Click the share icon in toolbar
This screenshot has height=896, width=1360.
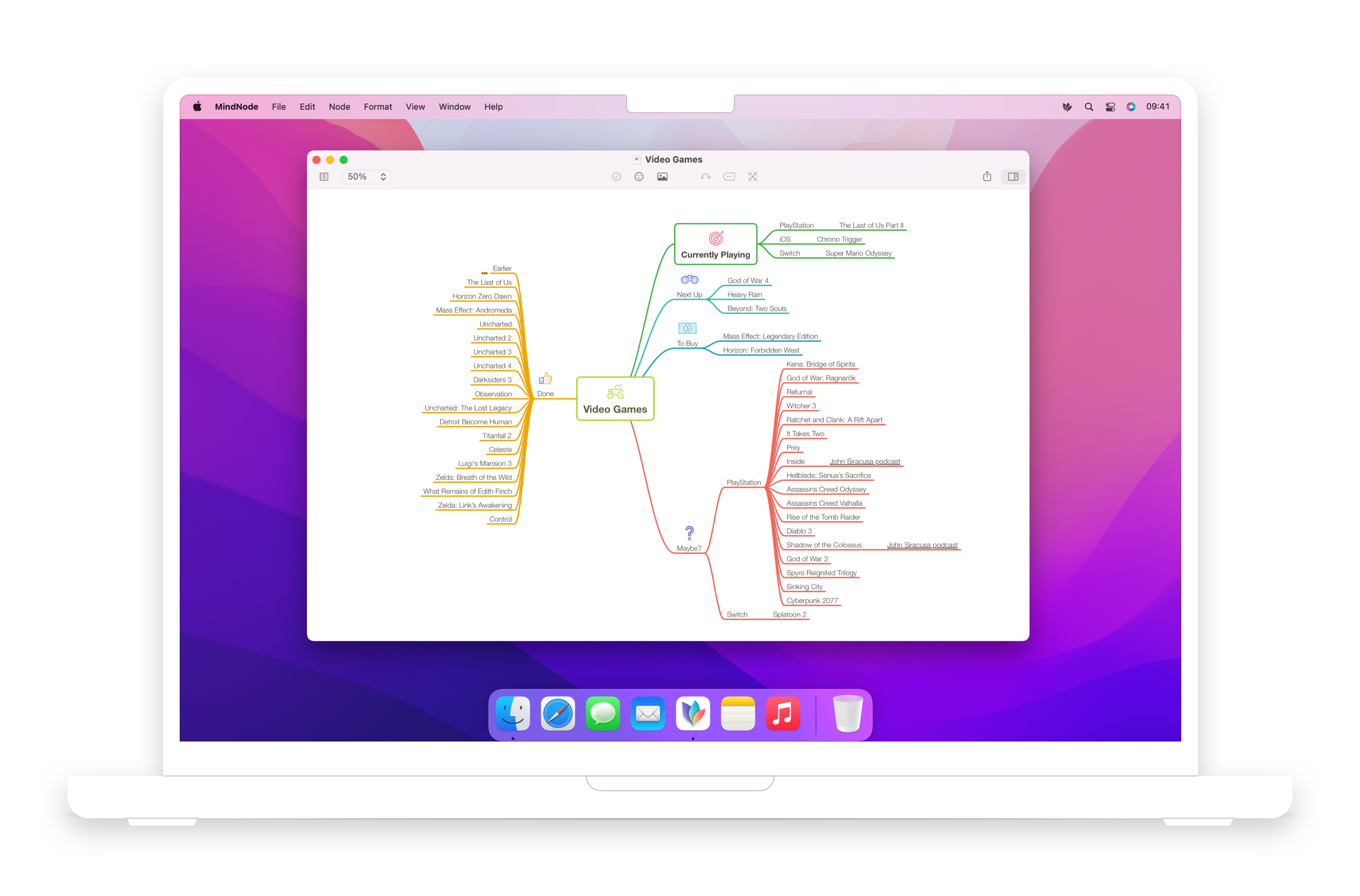987,176
